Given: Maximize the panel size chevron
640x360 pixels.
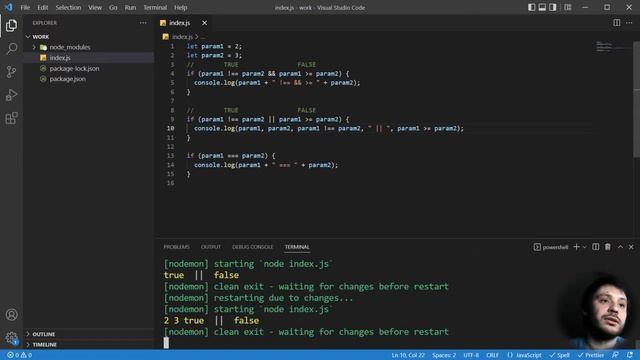Looking at the screenshot, I should [620, 247].
